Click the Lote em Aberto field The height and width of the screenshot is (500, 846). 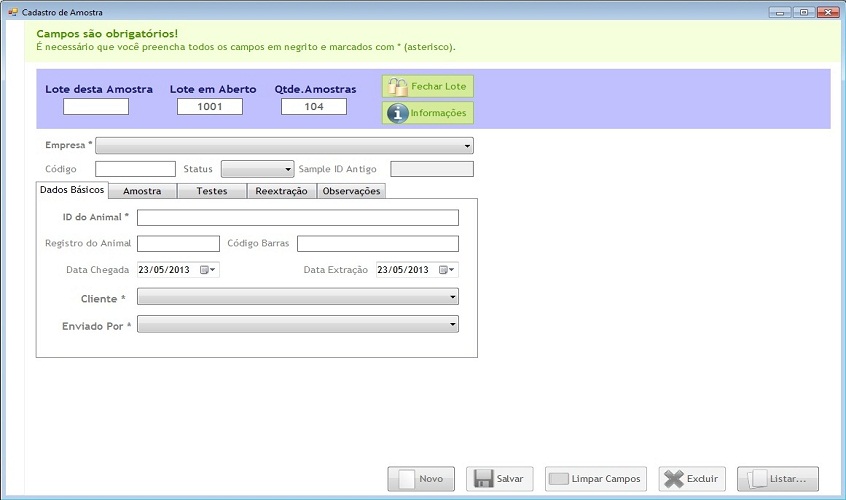click(210, 107)
